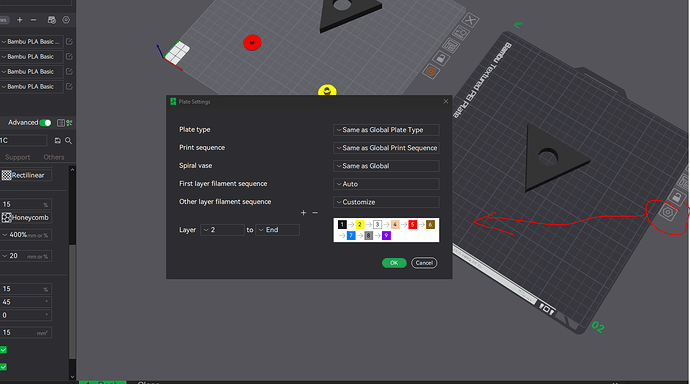The image size is (690, 384).
Task: Click the search settings magnifier icon
Action: pos(68,141)
